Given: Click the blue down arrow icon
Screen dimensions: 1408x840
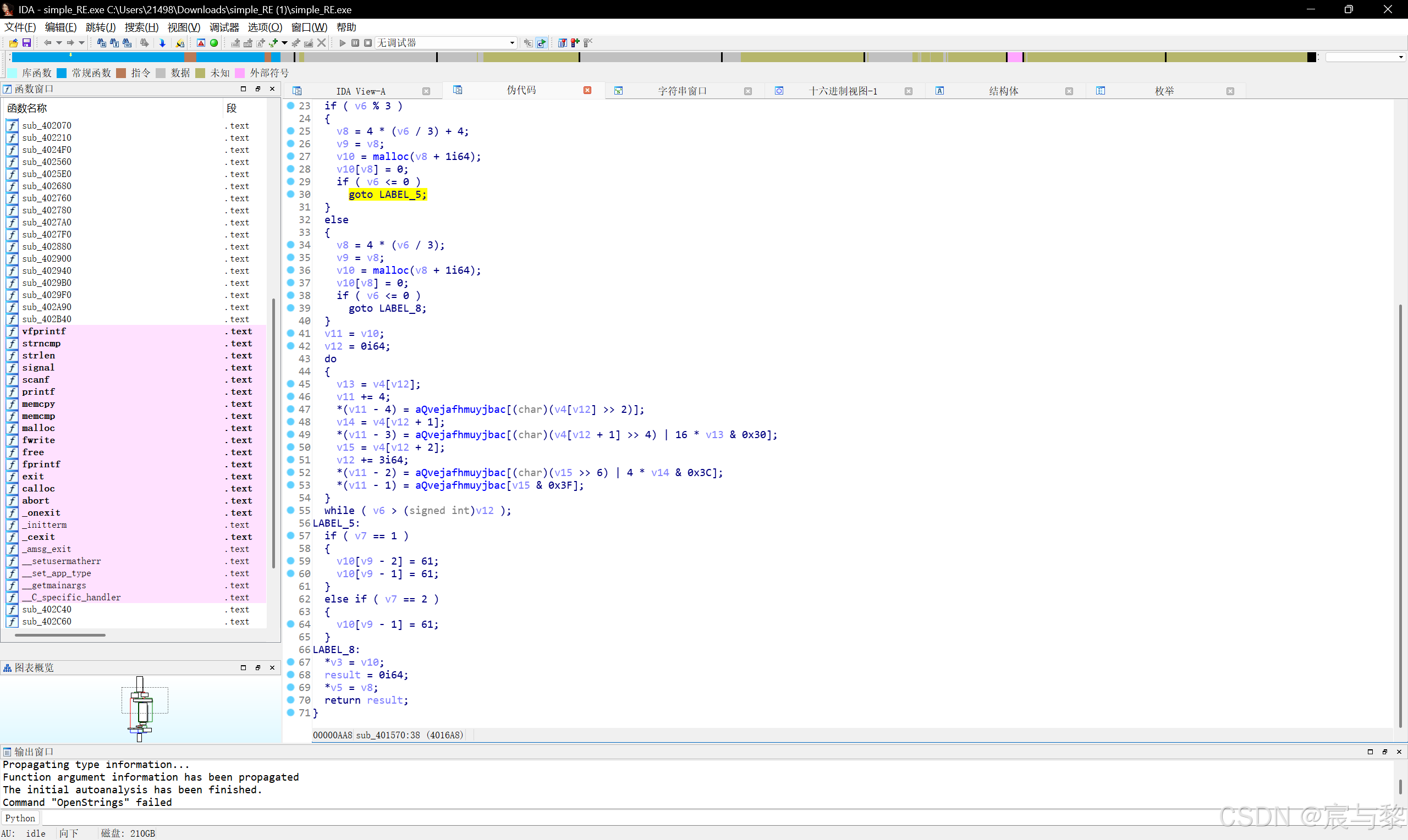Looking at the screenshot, I should tap(162, 43).
